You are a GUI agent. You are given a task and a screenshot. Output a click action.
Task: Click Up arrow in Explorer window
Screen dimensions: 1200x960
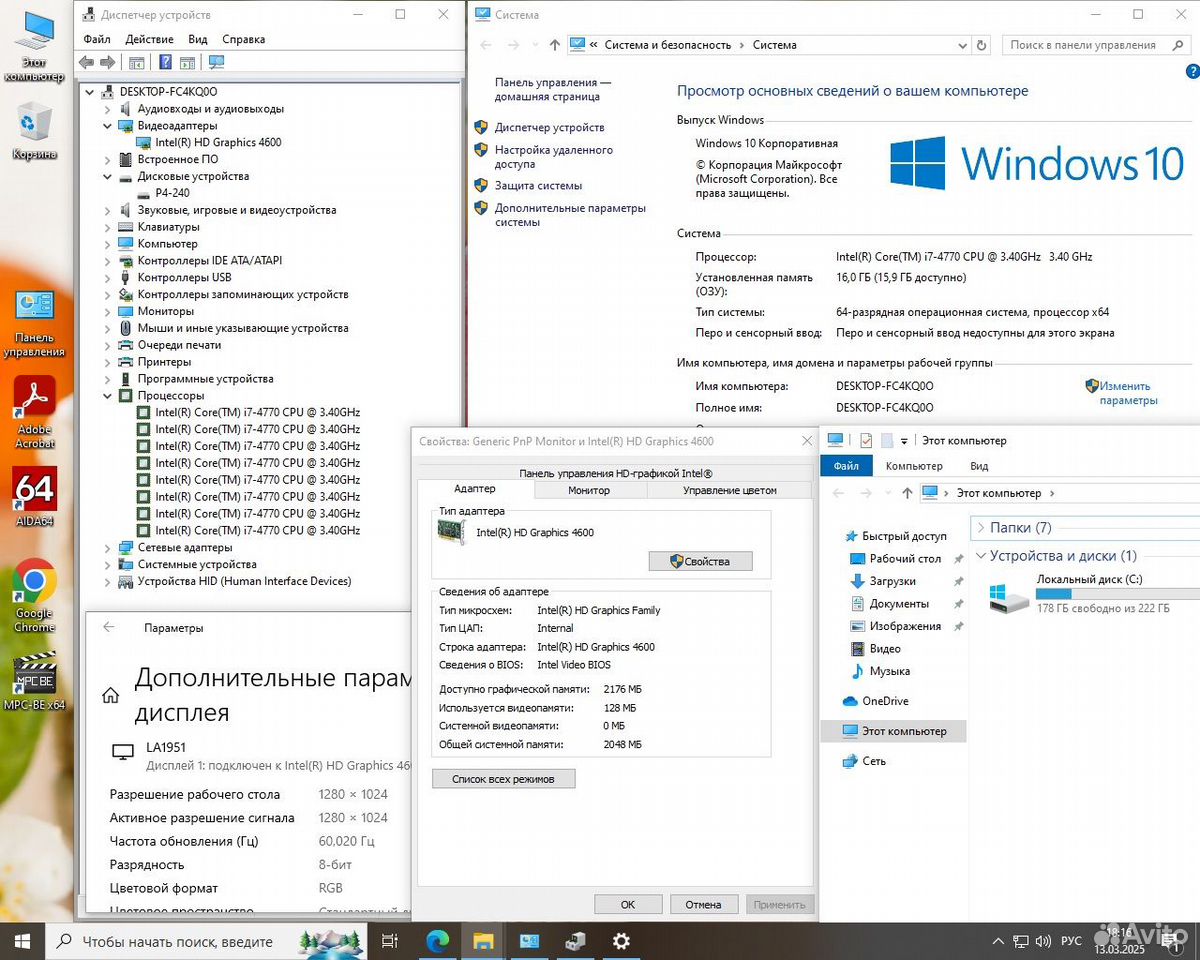907,493
